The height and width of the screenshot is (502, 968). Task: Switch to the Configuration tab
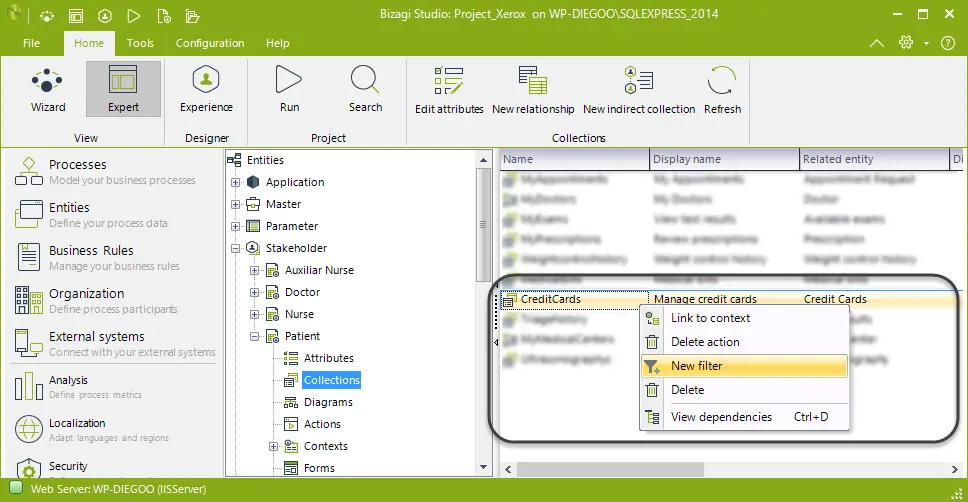(210, 43)
